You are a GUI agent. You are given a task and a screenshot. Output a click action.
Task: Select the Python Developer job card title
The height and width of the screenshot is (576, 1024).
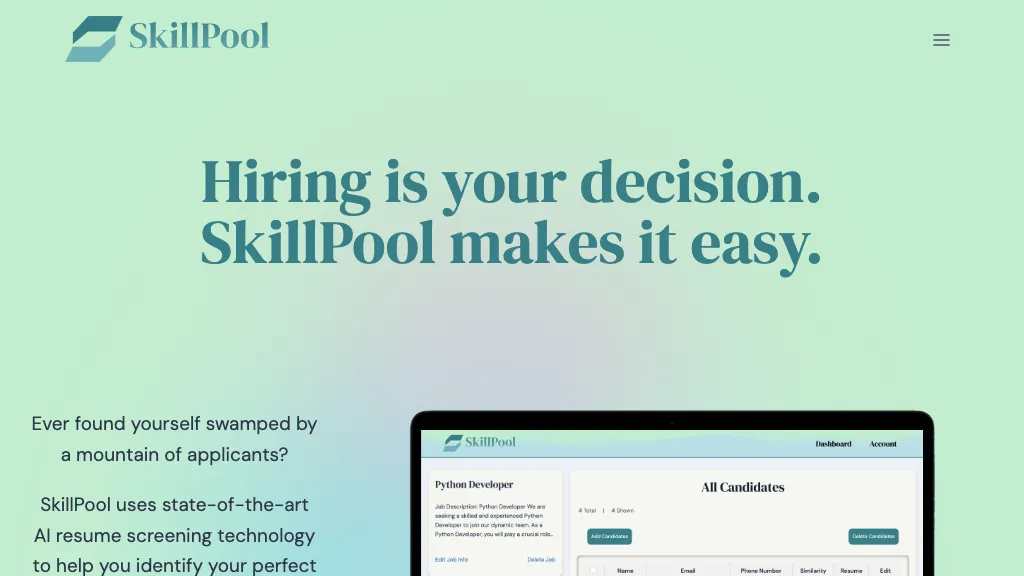pos(474,485)
